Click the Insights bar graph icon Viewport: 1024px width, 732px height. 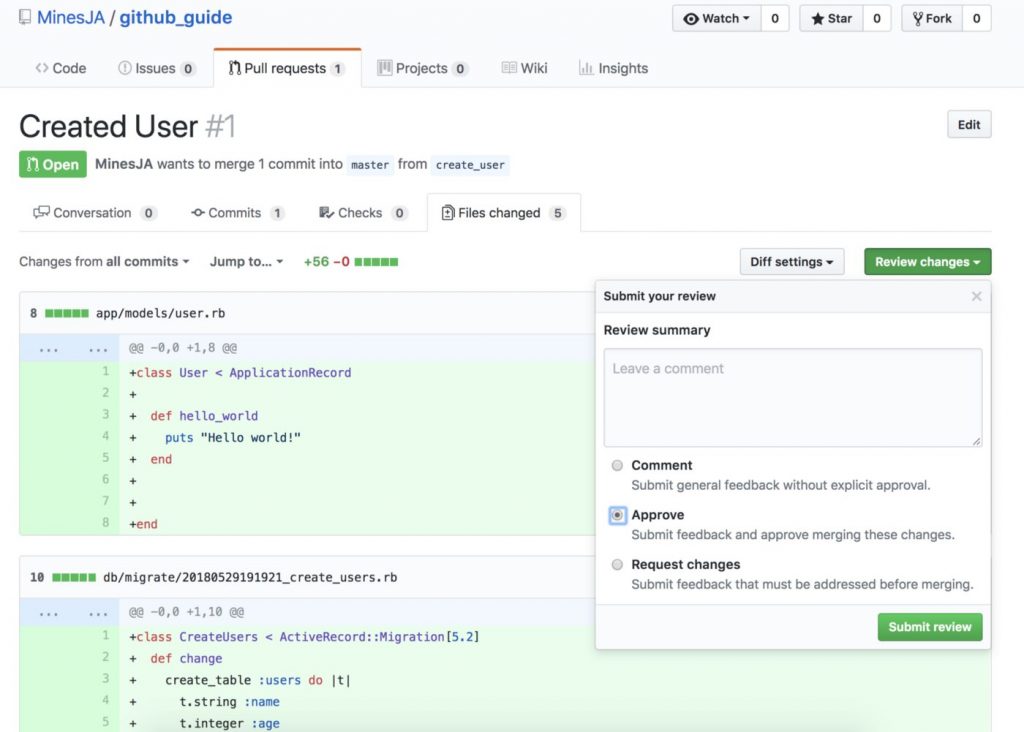(x=586, y=68)
